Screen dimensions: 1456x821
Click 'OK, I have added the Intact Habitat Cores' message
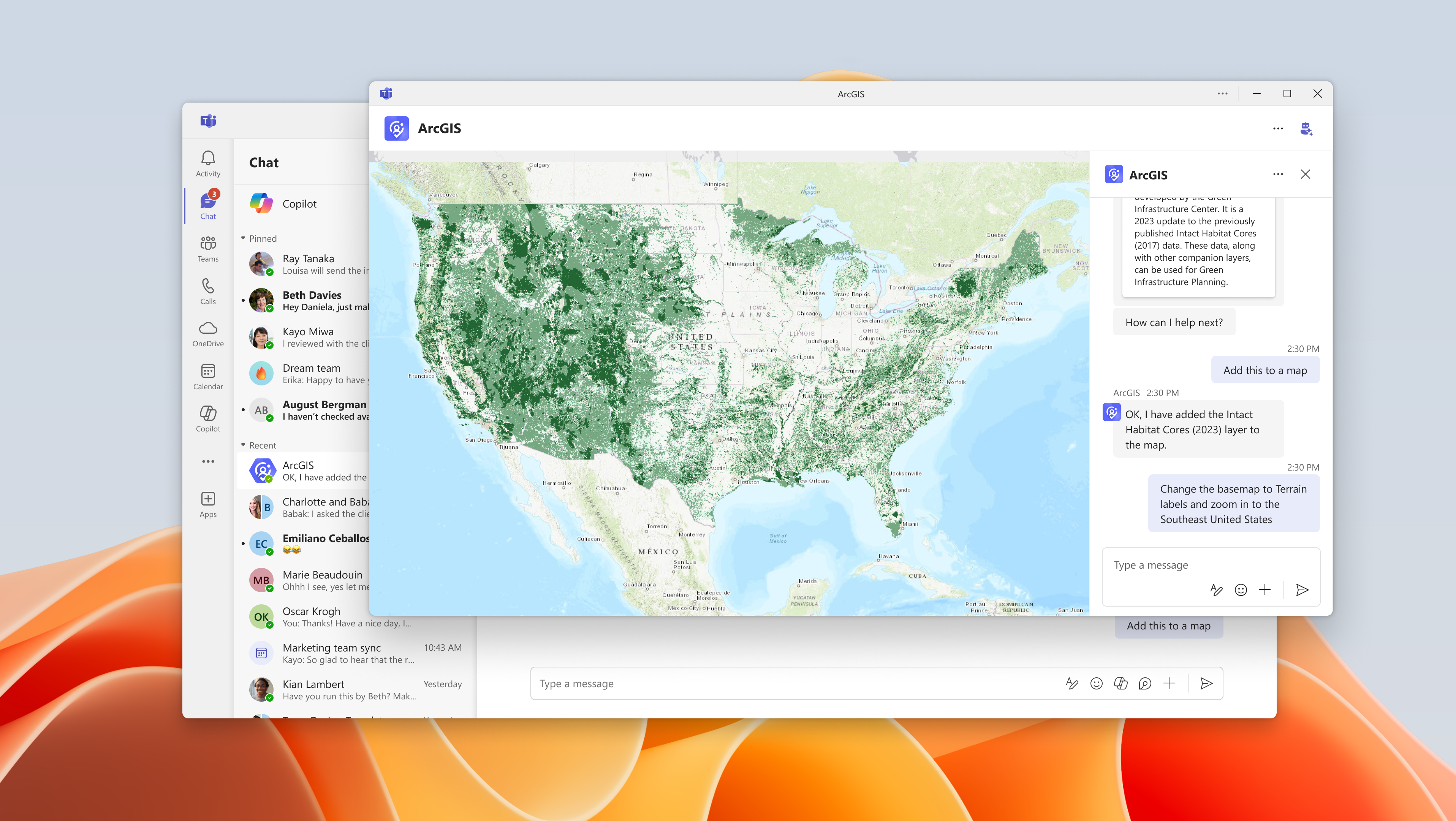1198,429
